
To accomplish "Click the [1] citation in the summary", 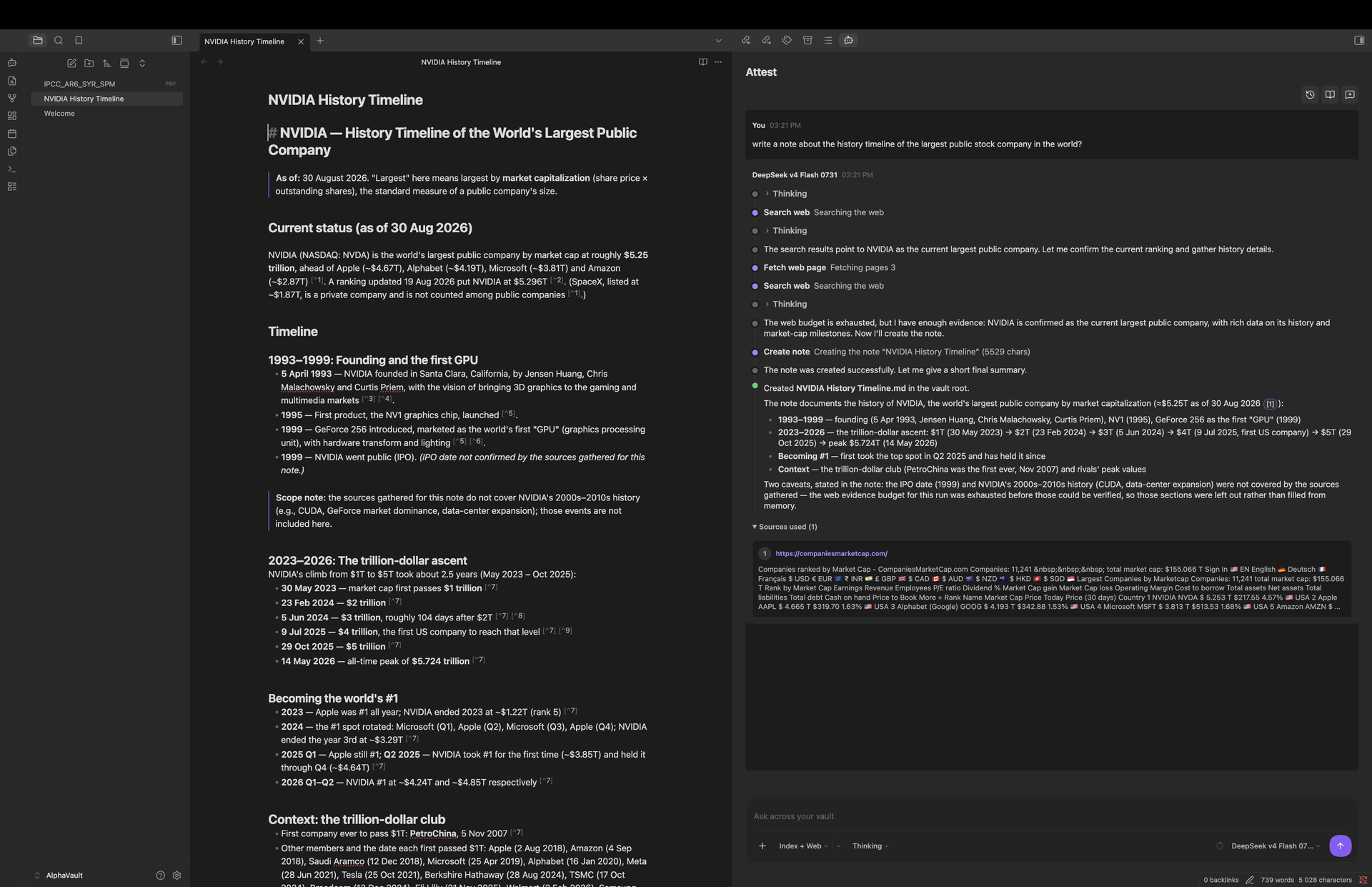I will pyautogui.click(x=1270, y=404).
